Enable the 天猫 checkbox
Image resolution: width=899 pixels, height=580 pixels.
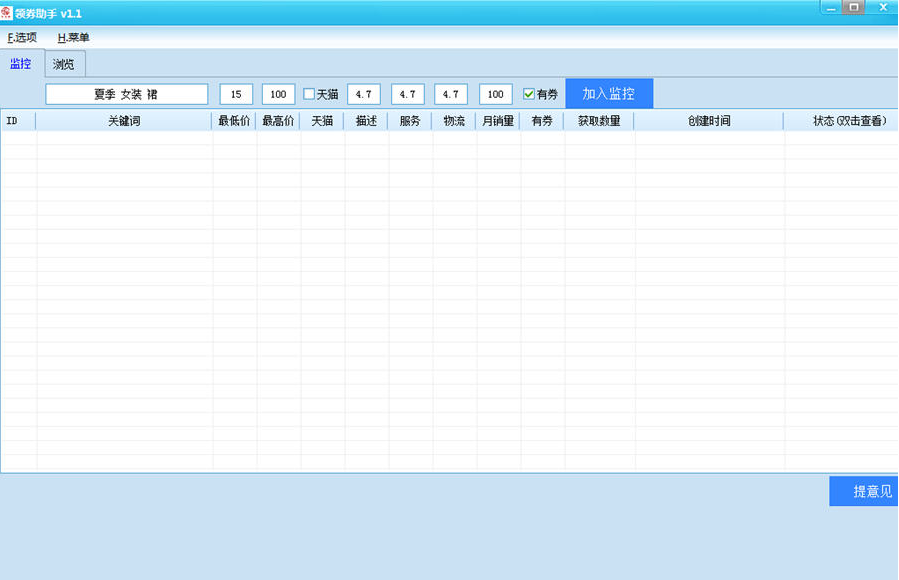point(309,94)
